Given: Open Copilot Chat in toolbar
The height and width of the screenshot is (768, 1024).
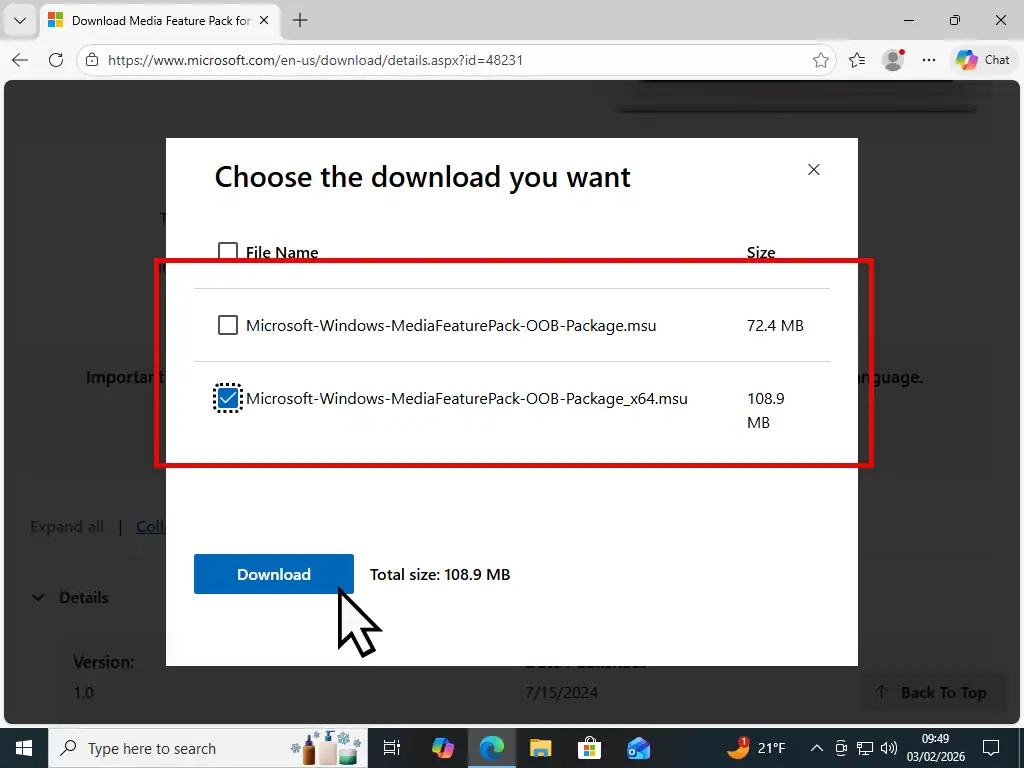Looking at the screenshot, I should pyautogui.click(x=983, y=60).
